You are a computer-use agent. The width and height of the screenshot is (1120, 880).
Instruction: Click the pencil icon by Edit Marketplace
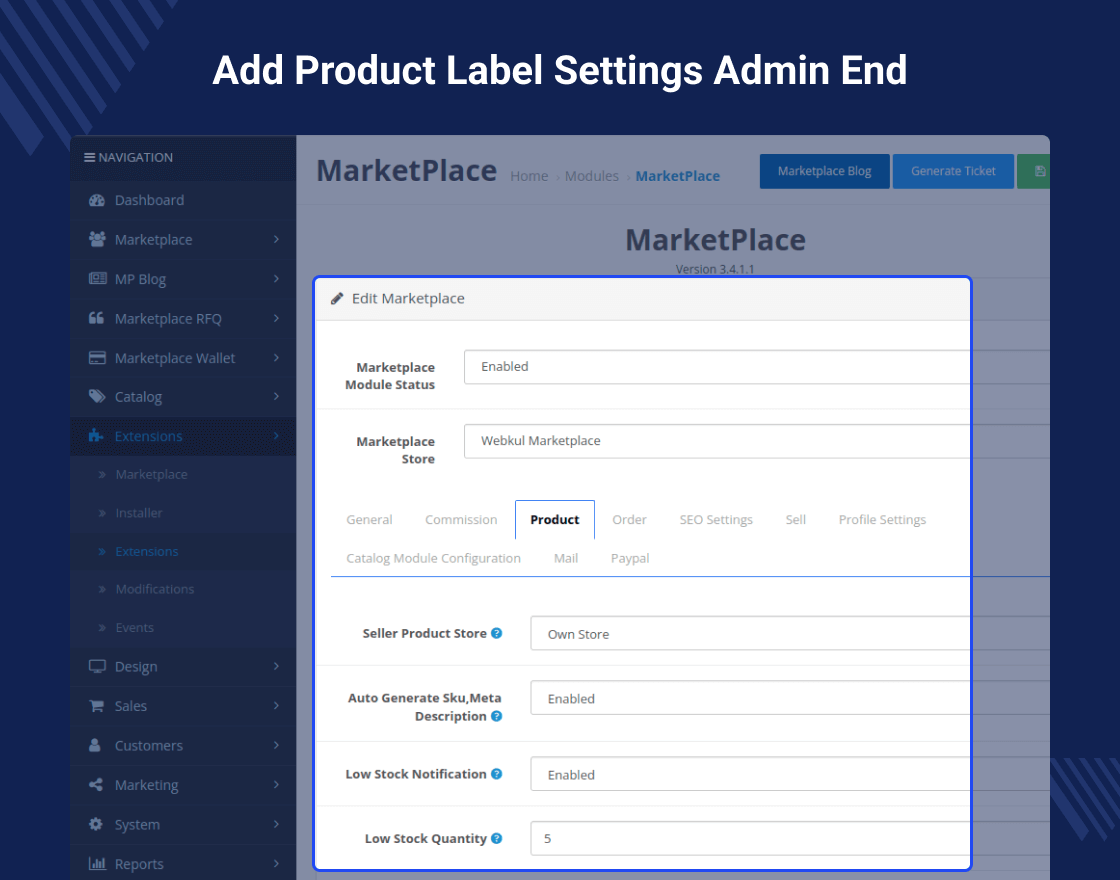[337, 299]
